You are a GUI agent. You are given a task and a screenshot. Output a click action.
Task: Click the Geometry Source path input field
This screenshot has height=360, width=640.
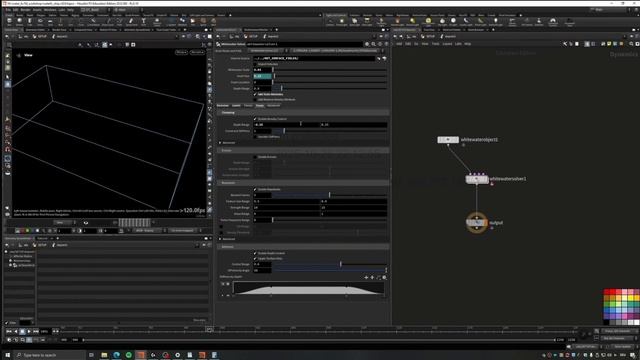(x=313, y=59)
